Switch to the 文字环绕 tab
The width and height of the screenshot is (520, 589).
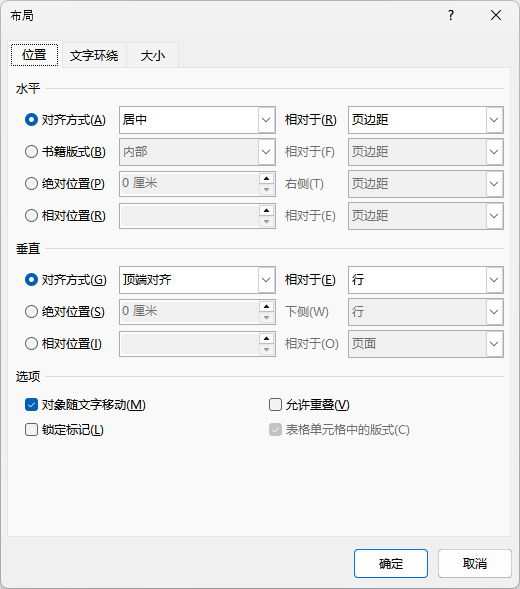[x=94, y=56]
